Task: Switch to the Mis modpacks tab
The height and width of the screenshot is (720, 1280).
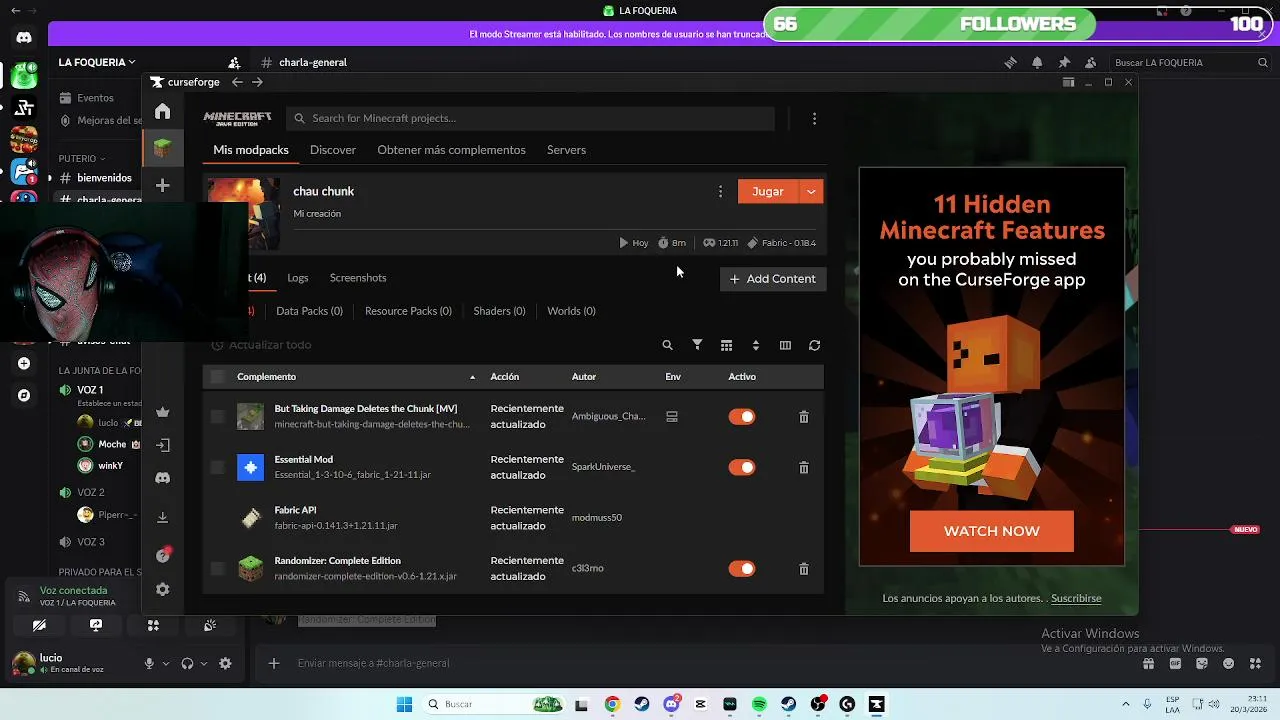Action: point(251,150)
